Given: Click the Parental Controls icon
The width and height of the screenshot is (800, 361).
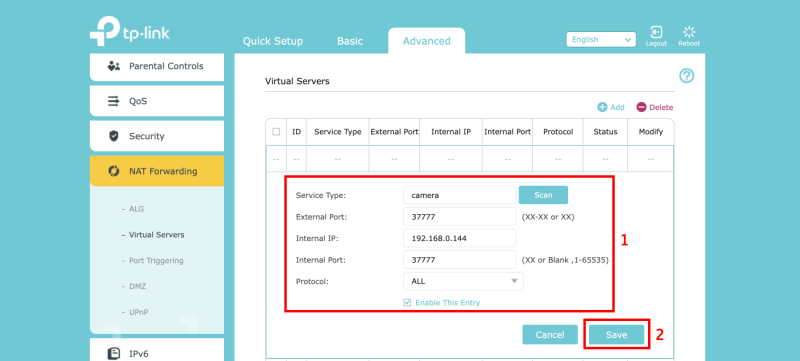Looking at the screenshot, I should [x=114, y=66].
